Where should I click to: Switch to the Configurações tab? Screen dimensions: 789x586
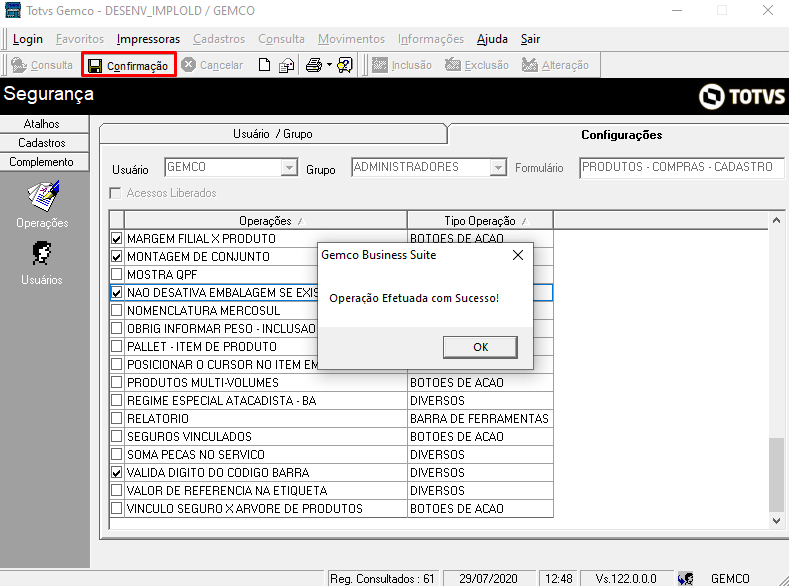tap(621, 135)
